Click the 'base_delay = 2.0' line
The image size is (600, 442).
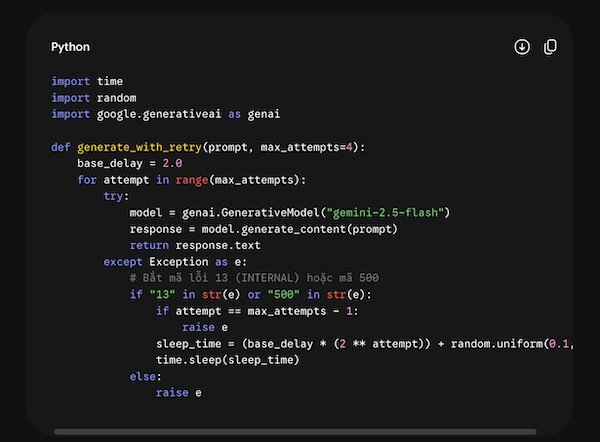pyautogui.click(x=130, y=163)
